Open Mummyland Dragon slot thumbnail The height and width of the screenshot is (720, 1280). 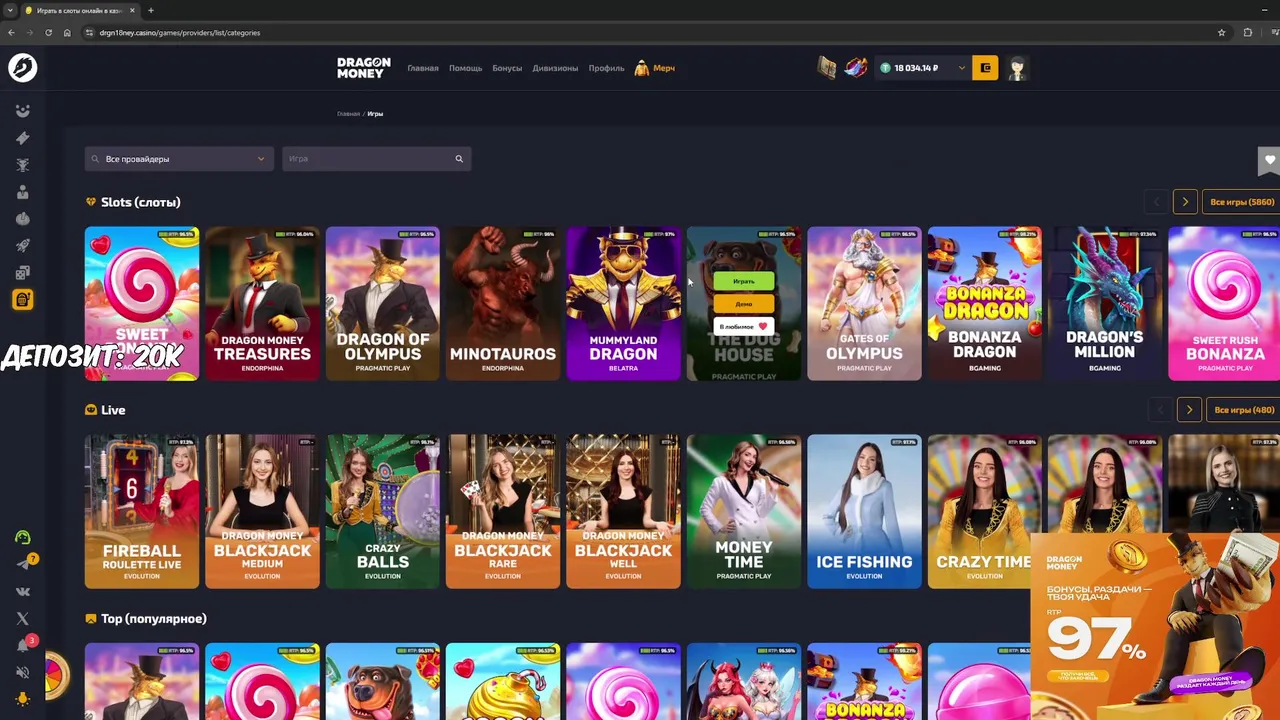pos(623,304)
